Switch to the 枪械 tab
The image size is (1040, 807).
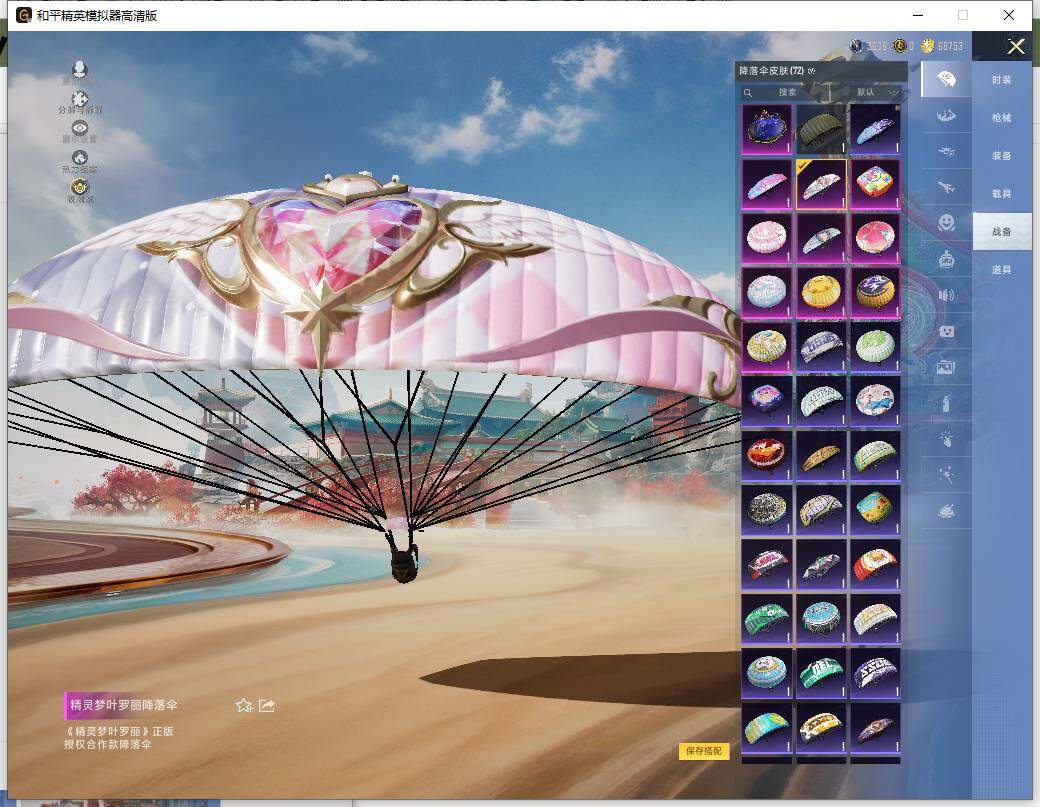tap(1001, 117)
